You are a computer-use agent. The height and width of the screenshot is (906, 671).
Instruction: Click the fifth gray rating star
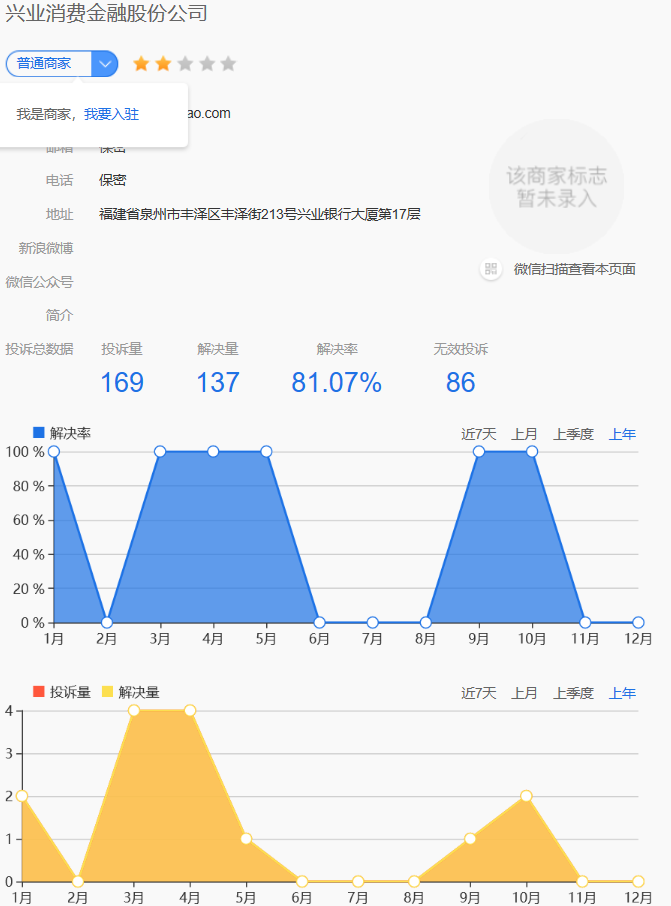[x=228, y=64]
